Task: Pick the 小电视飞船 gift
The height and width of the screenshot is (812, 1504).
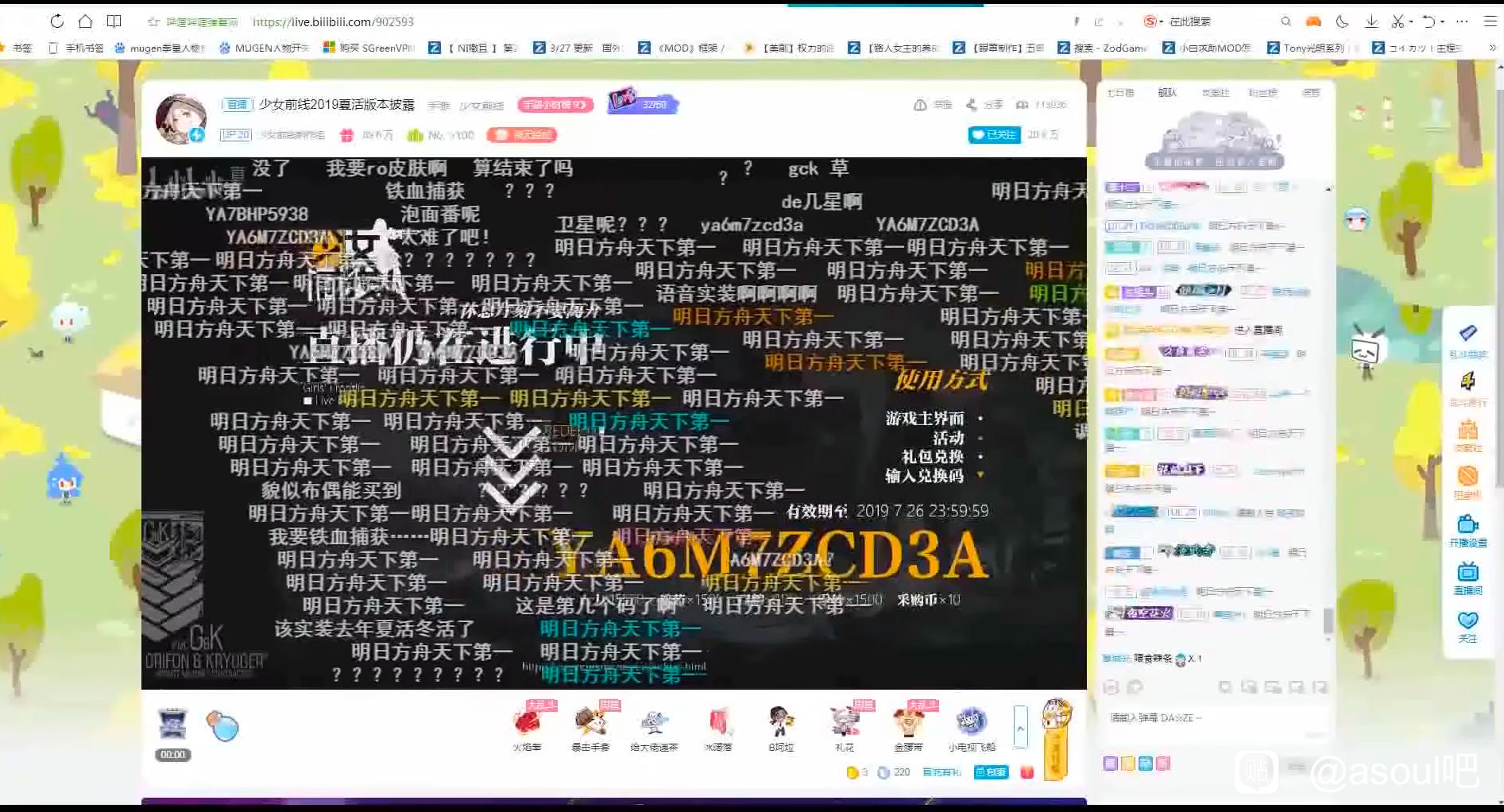Action: (971, 723)
